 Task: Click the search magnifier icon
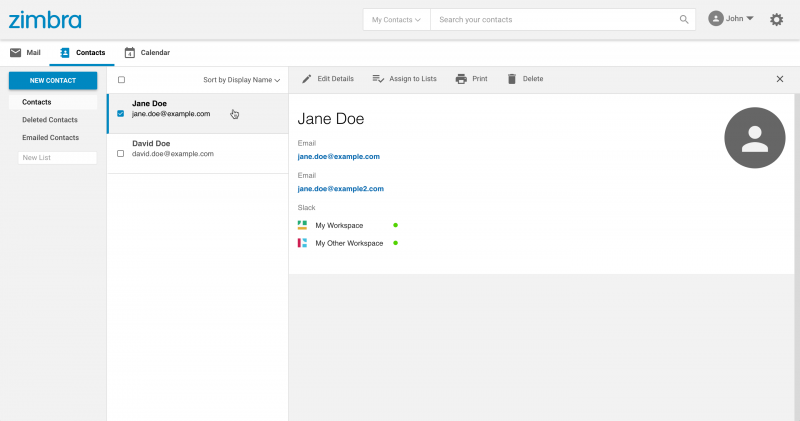(684, 19)
